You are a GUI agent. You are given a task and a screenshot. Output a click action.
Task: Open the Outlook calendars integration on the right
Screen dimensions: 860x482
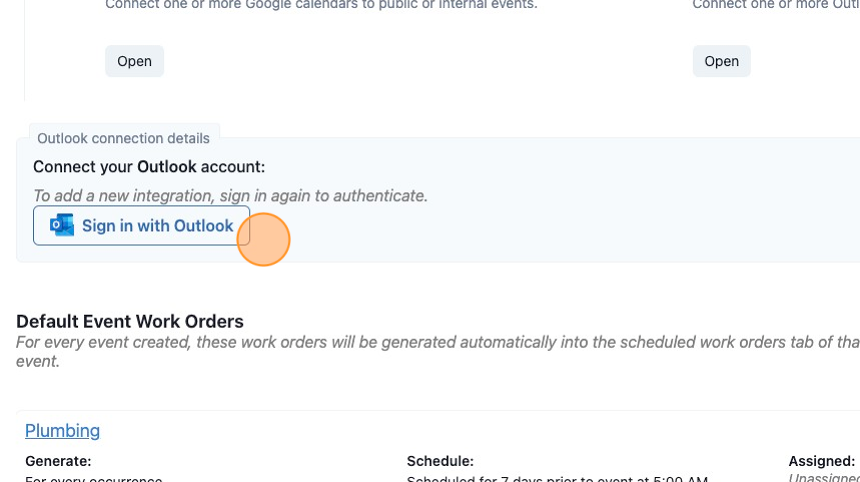[721, 61]
